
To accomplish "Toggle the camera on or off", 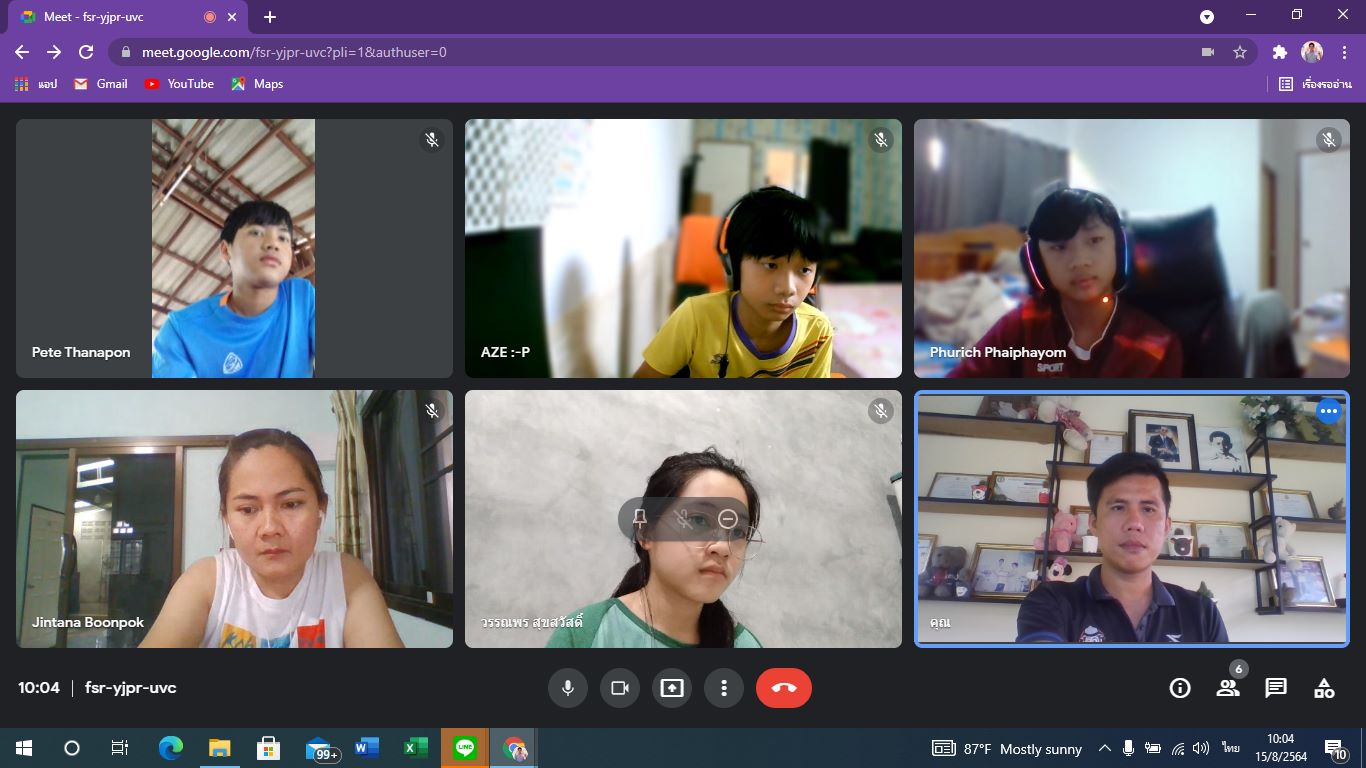I will pyautogui.click(x=619, y=688).
